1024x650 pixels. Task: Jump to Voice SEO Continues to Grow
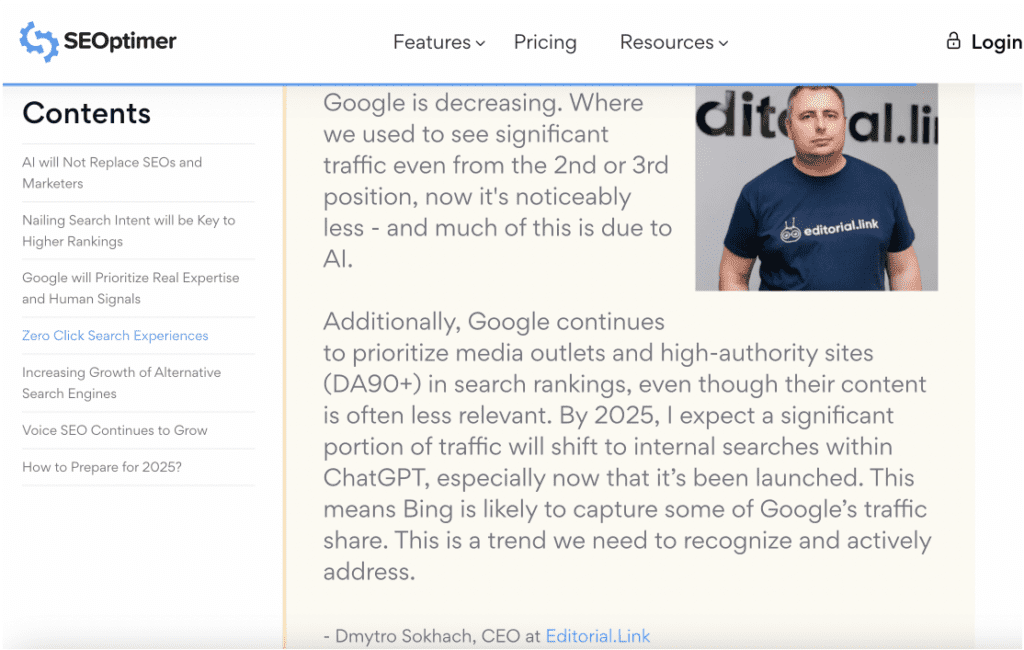[x=115, y=430]
